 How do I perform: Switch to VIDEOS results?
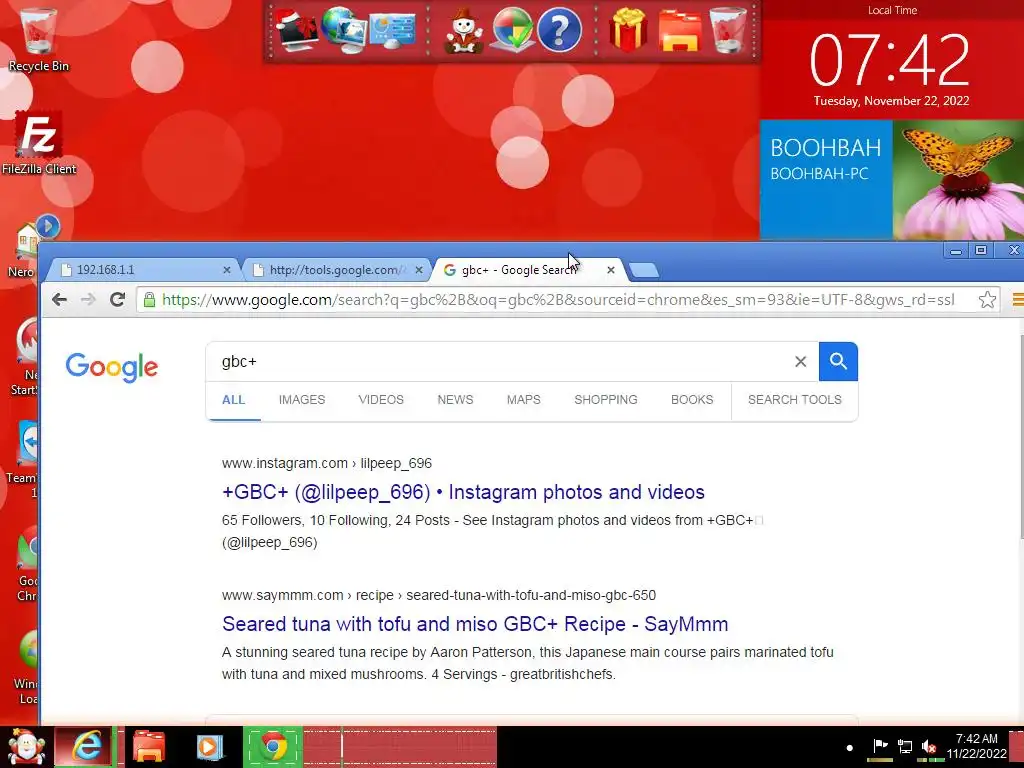[x=381, y=400]
